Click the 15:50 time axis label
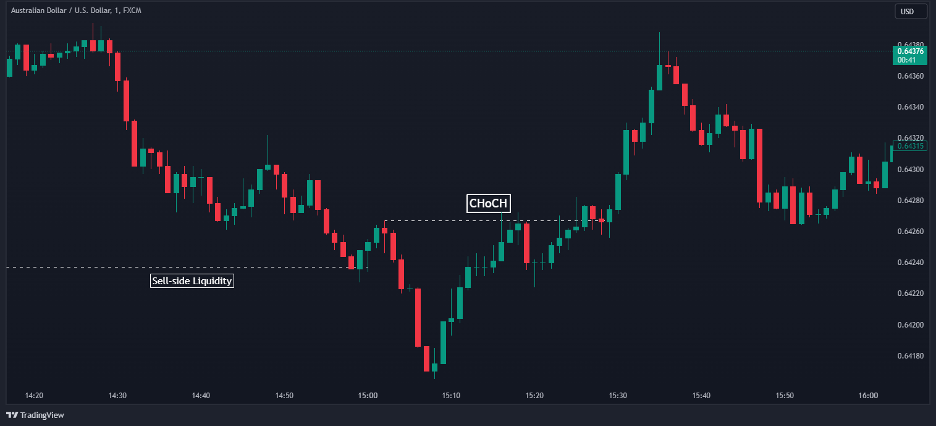 pos(784,396)
